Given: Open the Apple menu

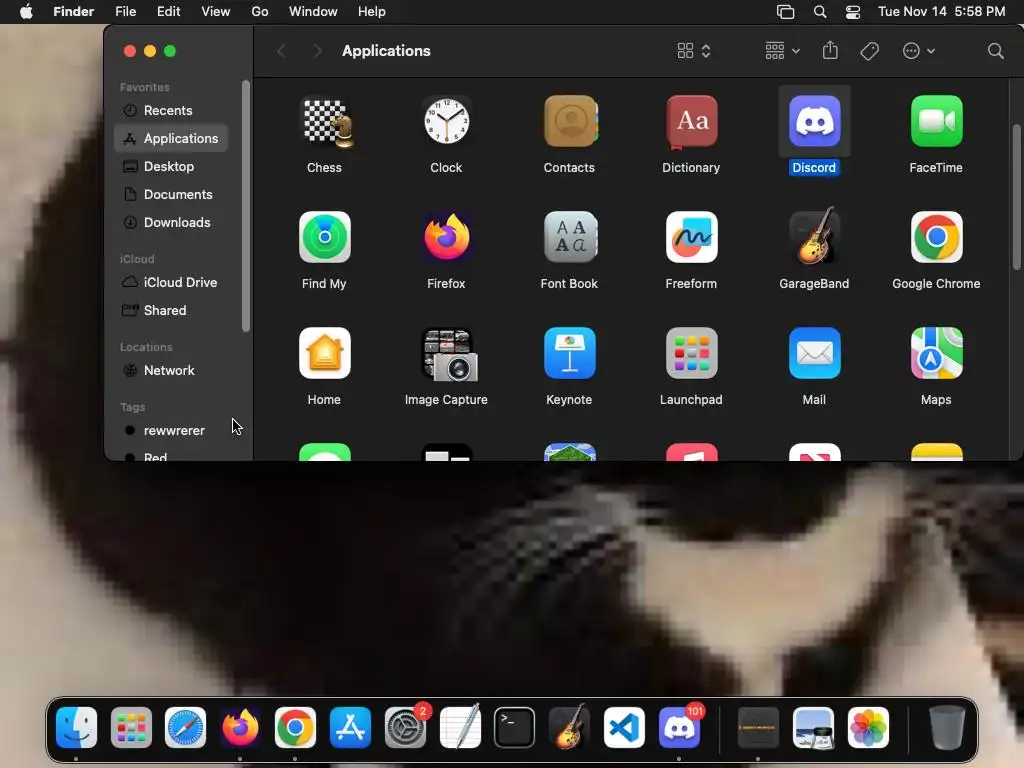Looking at the screenshot, I should tap(26, 12).
